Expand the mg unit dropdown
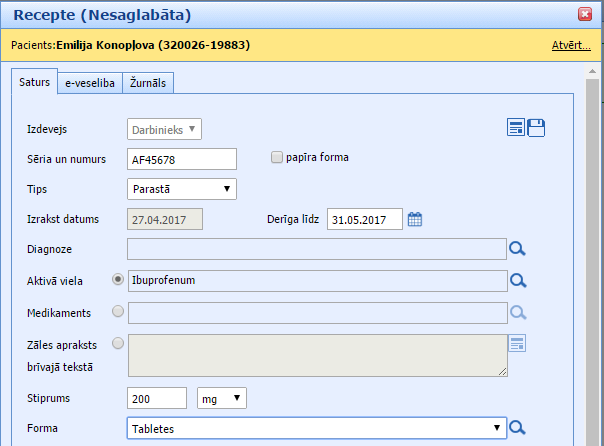Viewport: 604px width, 446px height. tap(222, 398)
